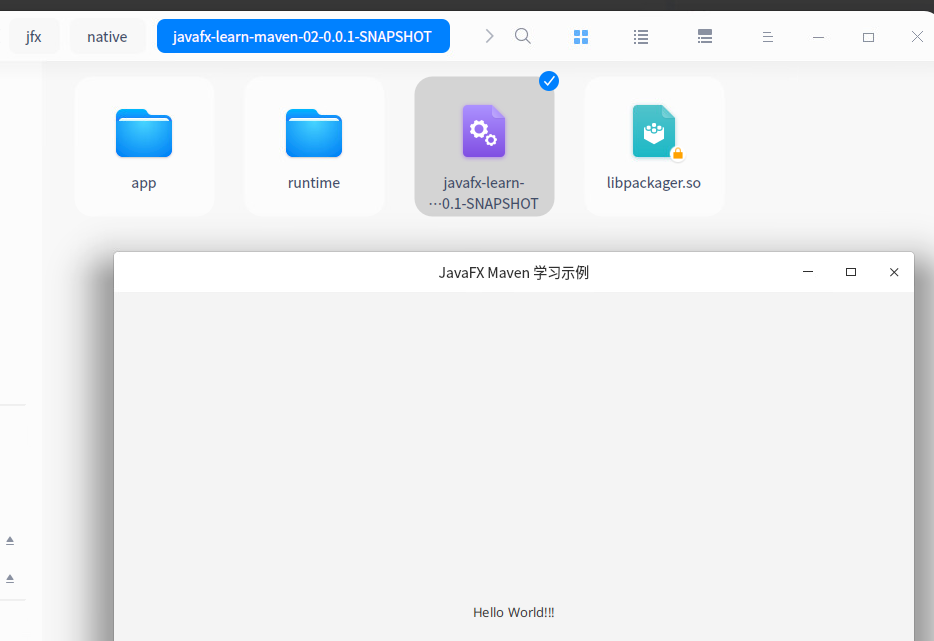Viewport: 934px width, 641px height.
Task: Click the 'app' folder name label
Action: (144, 183)
